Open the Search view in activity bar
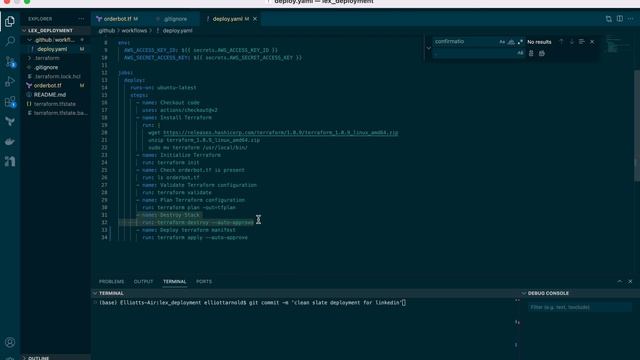 pos(10,41)
